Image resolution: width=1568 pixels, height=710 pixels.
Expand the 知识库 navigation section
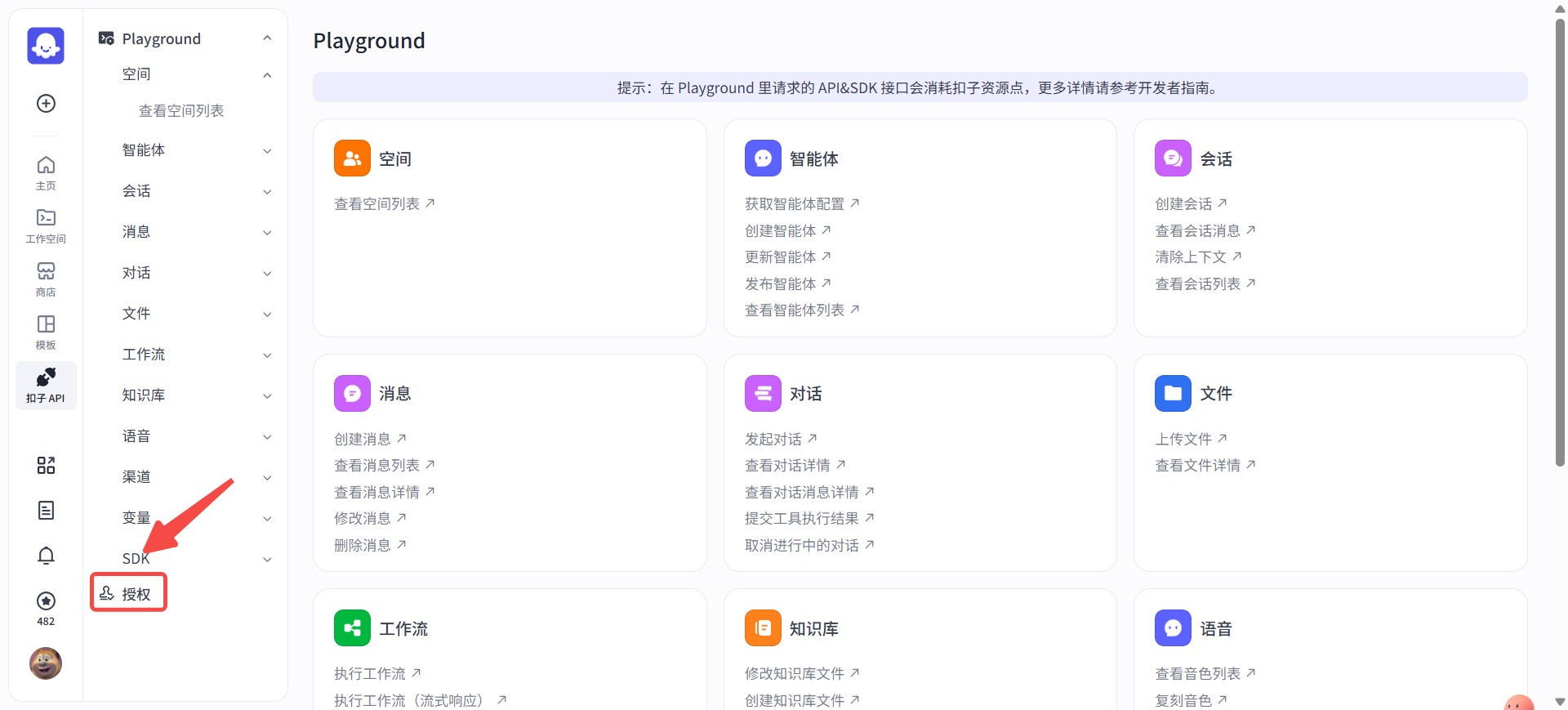tap(267, 396)
